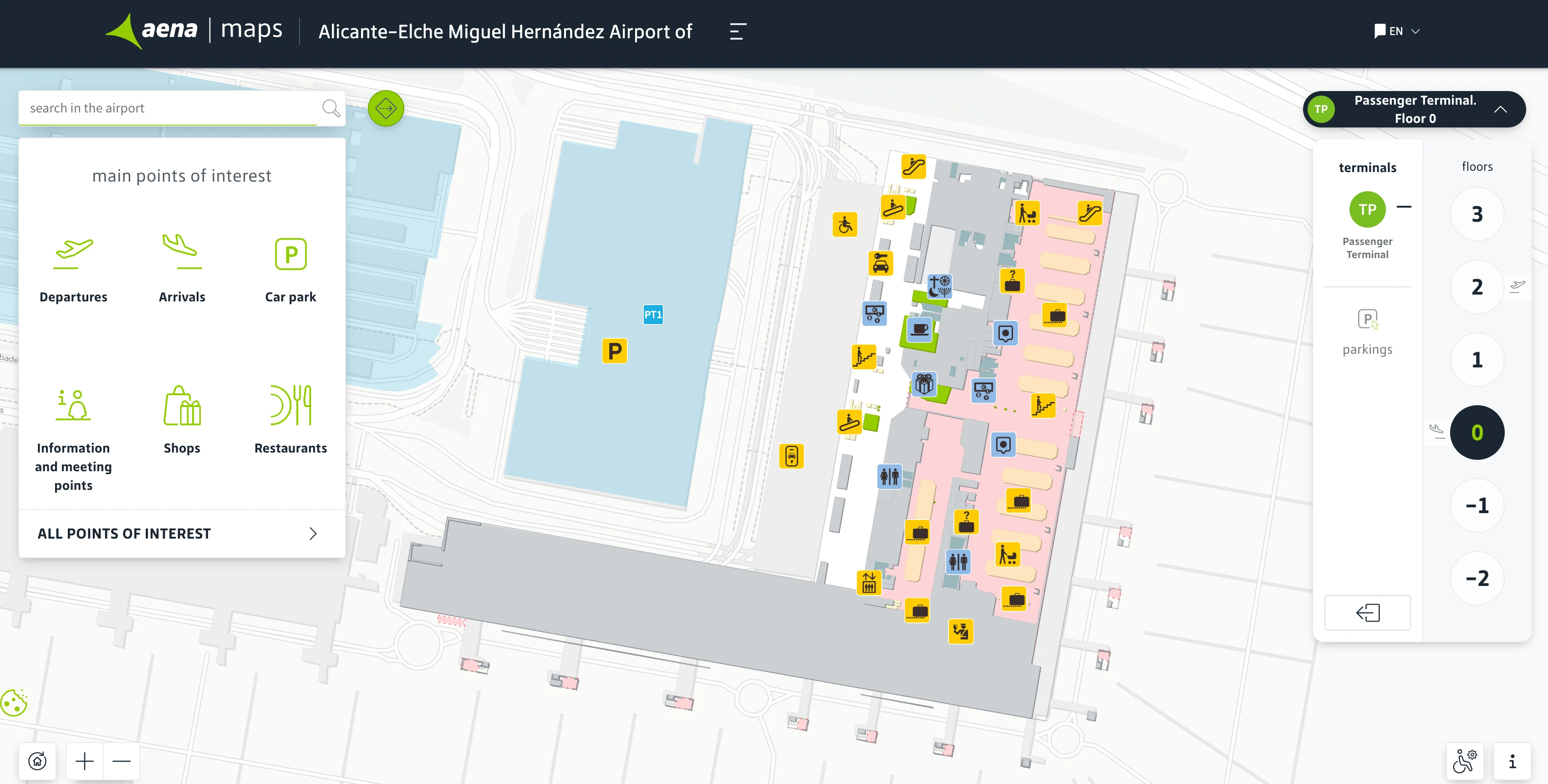Collapse the Passenger Terminal Floor 0 header
This screenshot has width=1548, height=784.
click(1501, 110)
